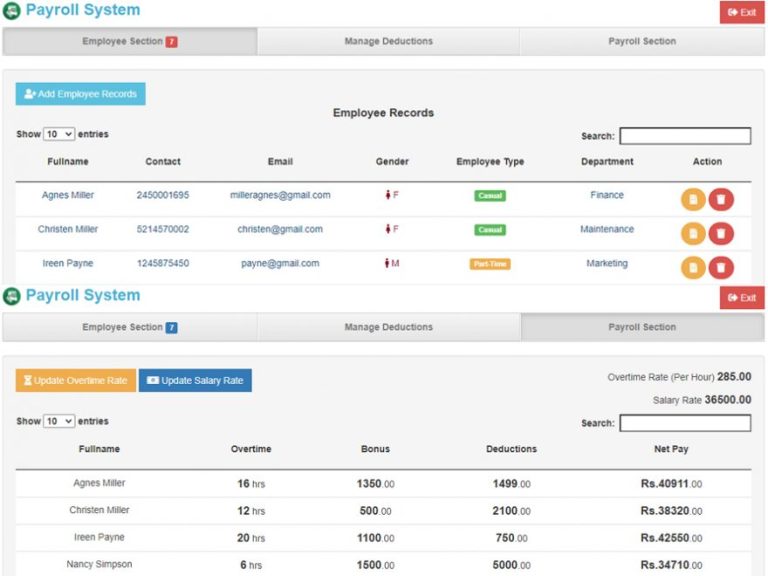Open the entries count dropdown in Employee Records

(x=59, y=134)
